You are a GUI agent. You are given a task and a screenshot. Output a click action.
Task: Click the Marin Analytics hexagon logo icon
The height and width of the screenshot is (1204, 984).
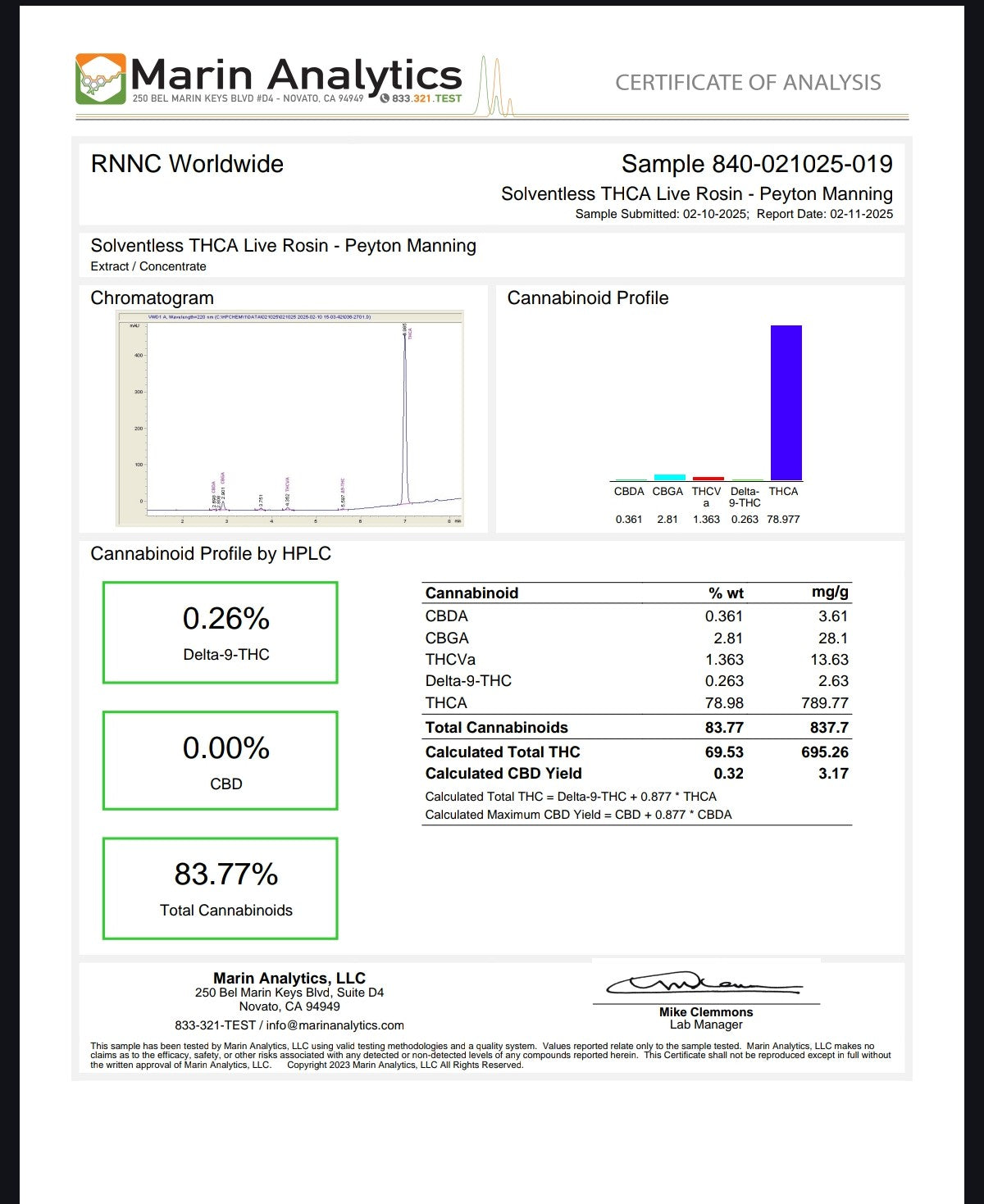click(101, 79)
